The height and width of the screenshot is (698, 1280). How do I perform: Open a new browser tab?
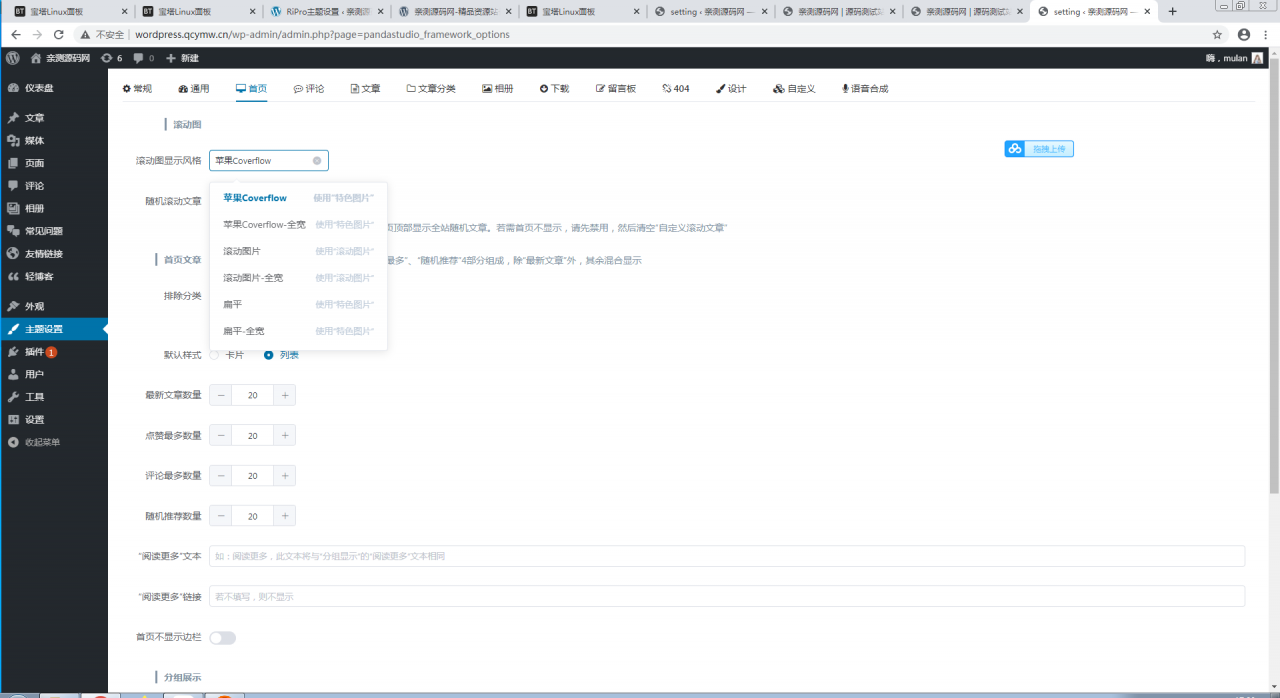tap(1173, 12)
